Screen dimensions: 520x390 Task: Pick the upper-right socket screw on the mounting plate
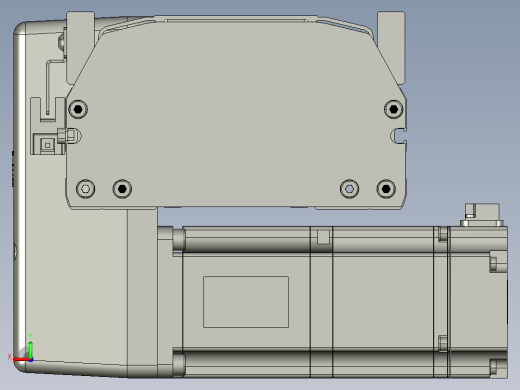[393, 109]
